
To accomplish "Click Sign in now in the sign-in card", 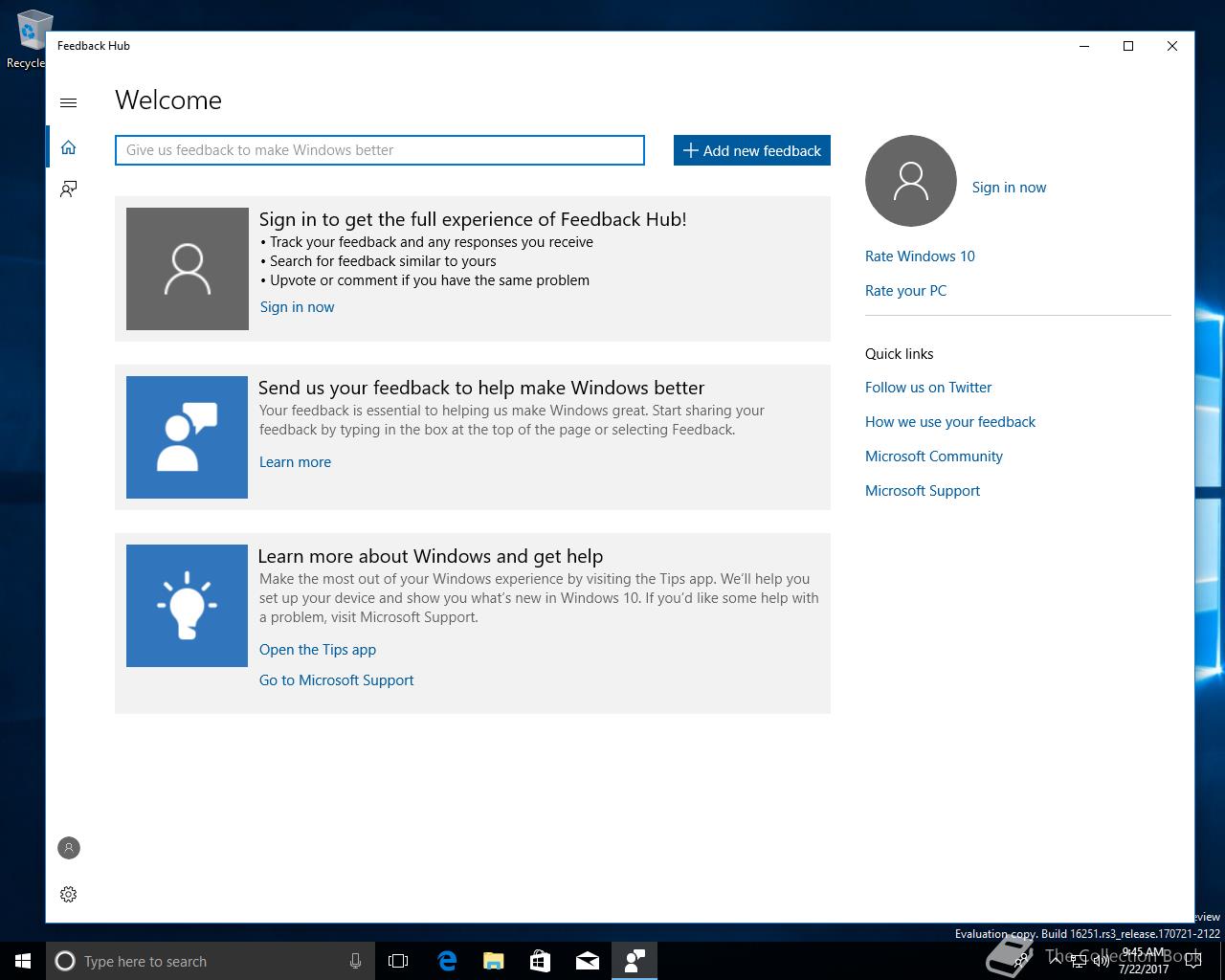I will click(297, 307).
